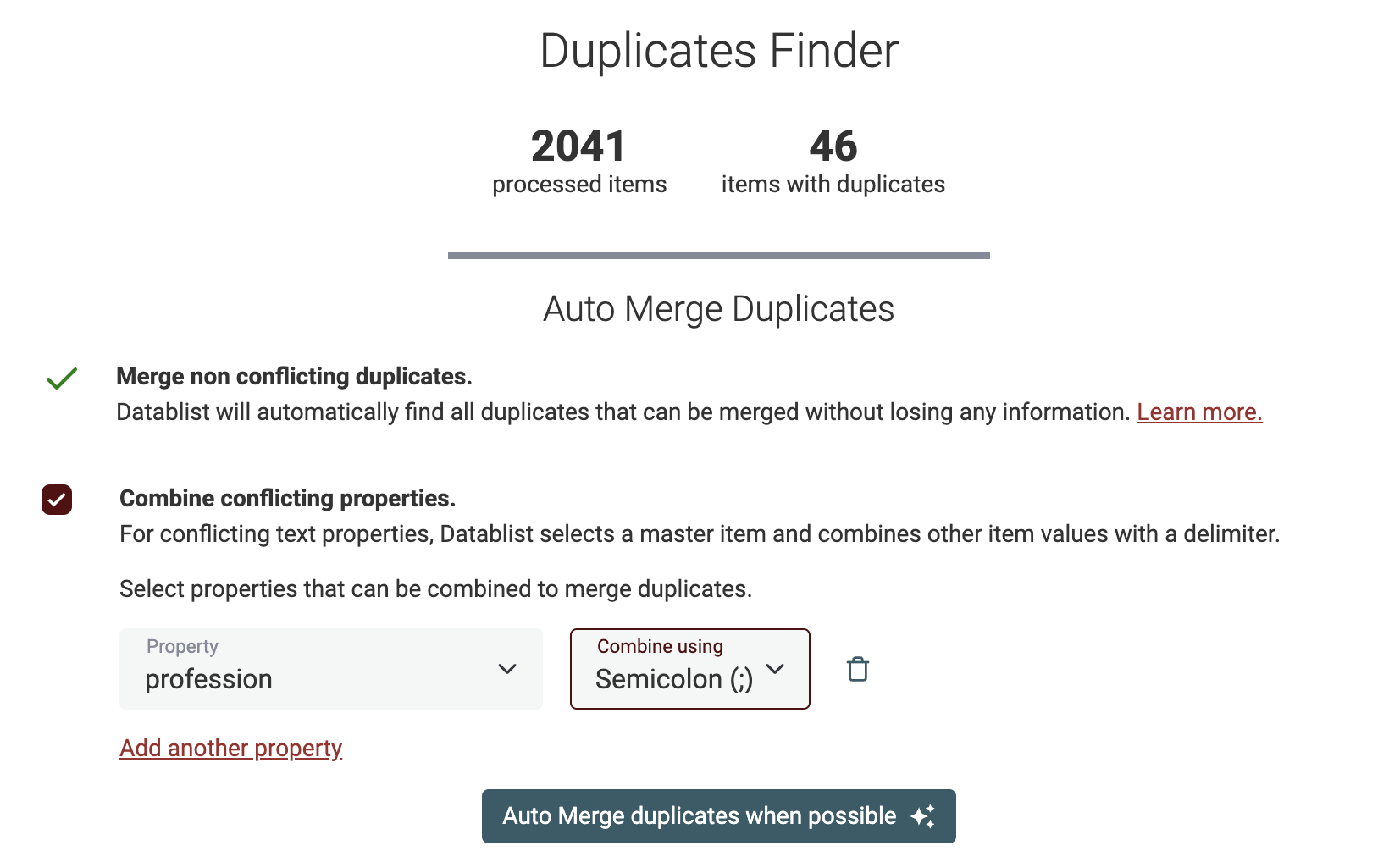Switch focus to the Auto Merge Duplicates section
The height and width of the screenshot is (862, 1400).
[718, 308]
